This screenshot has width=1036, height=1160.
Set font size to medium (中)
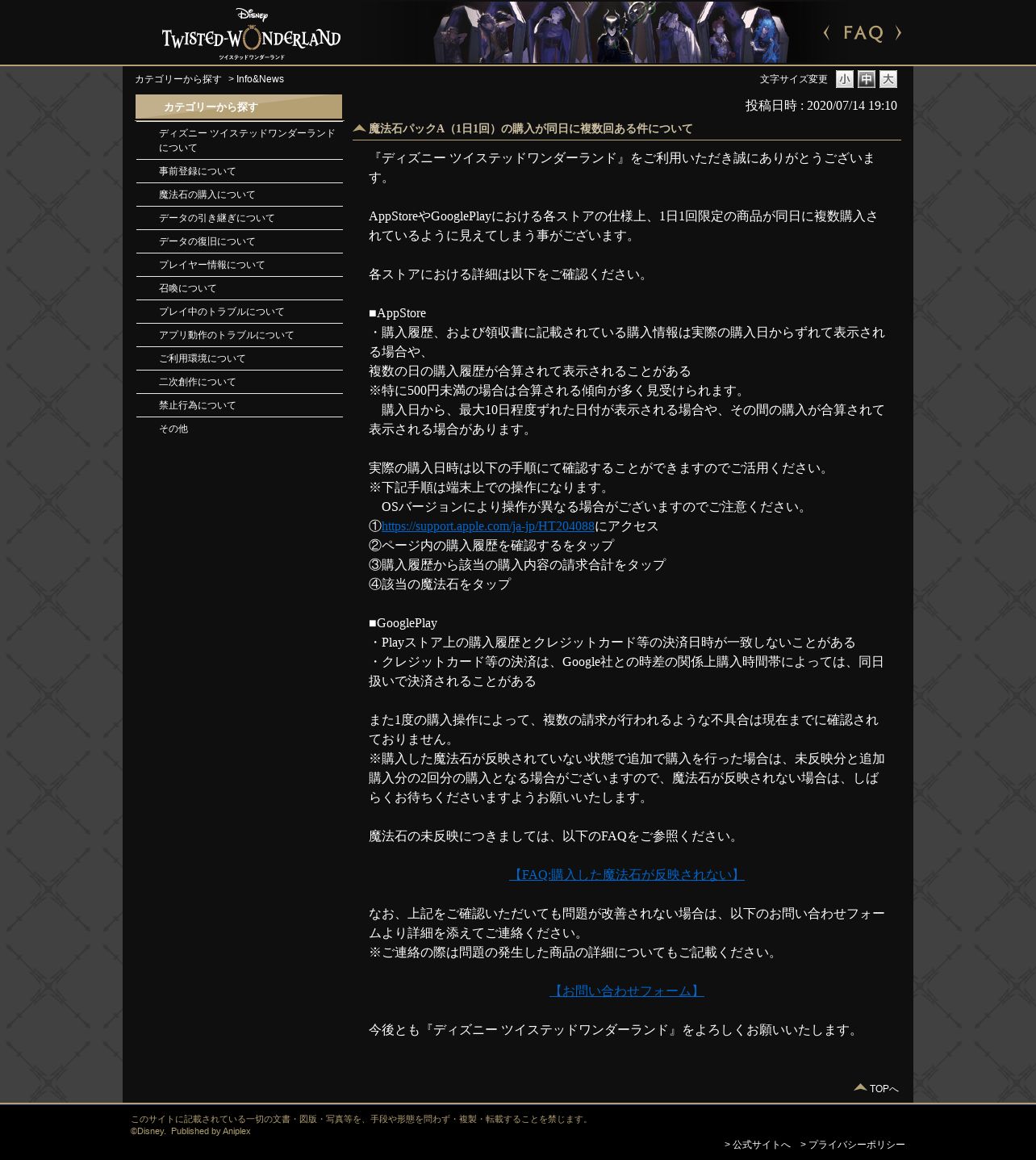tap(866, 79)
